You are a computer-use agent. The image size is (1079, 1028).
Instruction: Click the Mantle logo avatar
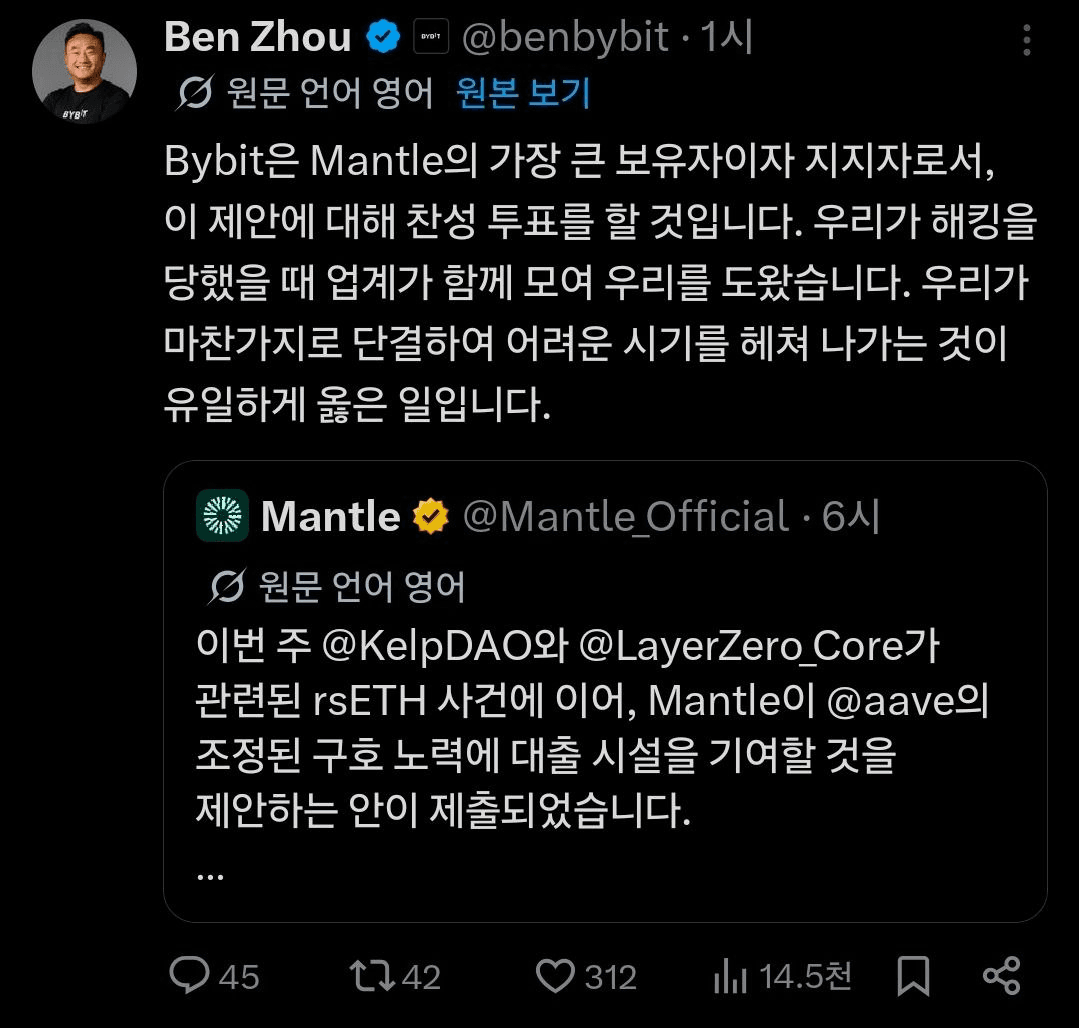point(222,516)
